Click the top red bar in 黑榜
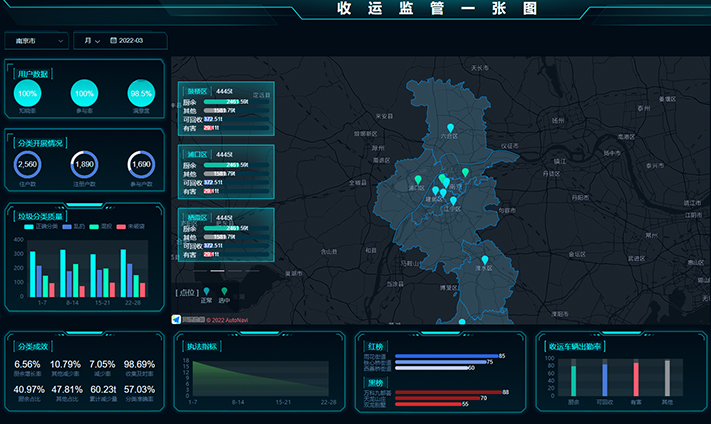Screen dimensions: 711x424 click(x=448, y=392)
